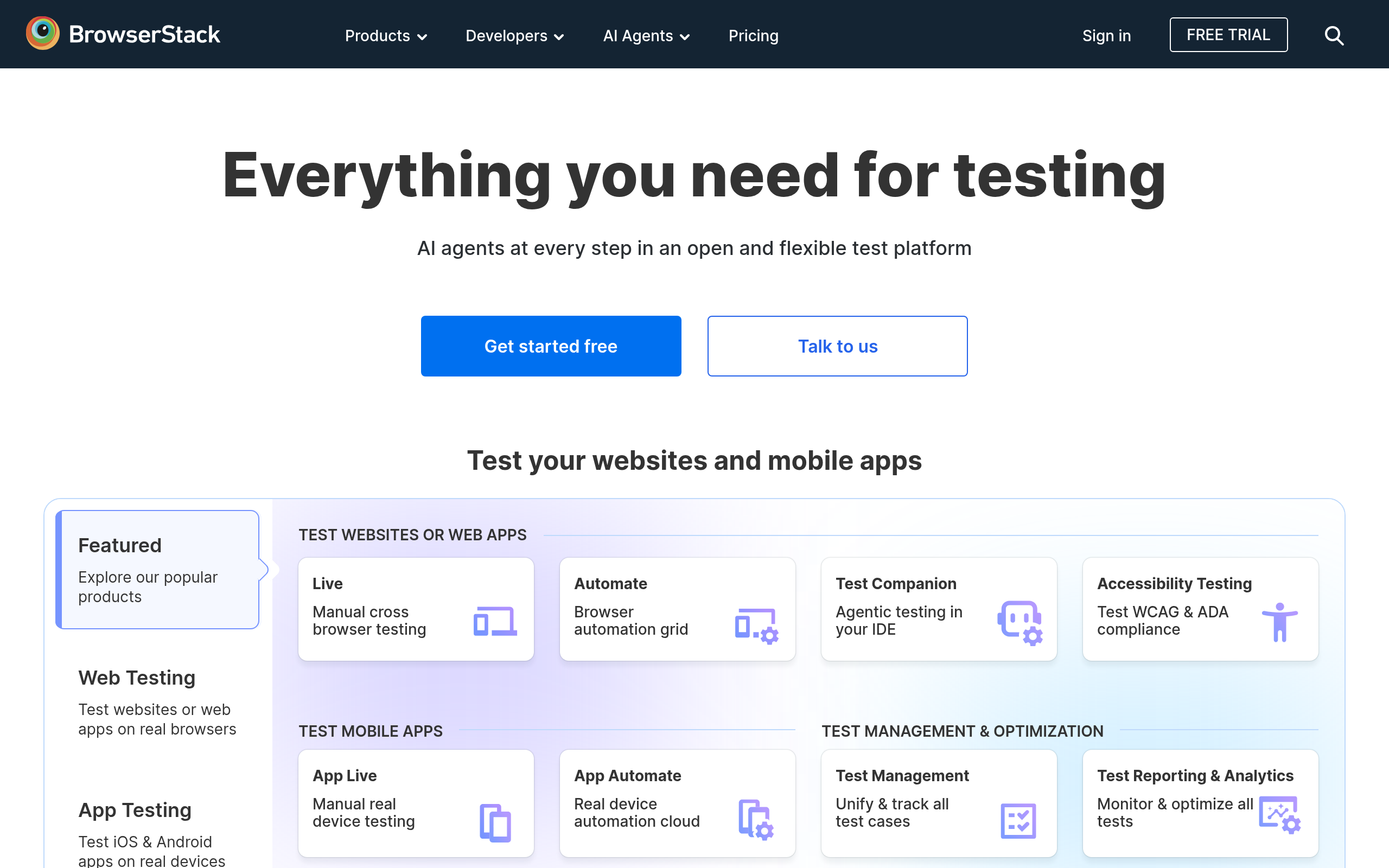Click the Test Reporting & Analytics chart icon
Screen dimensions: 1389x868
[1279, 815]
